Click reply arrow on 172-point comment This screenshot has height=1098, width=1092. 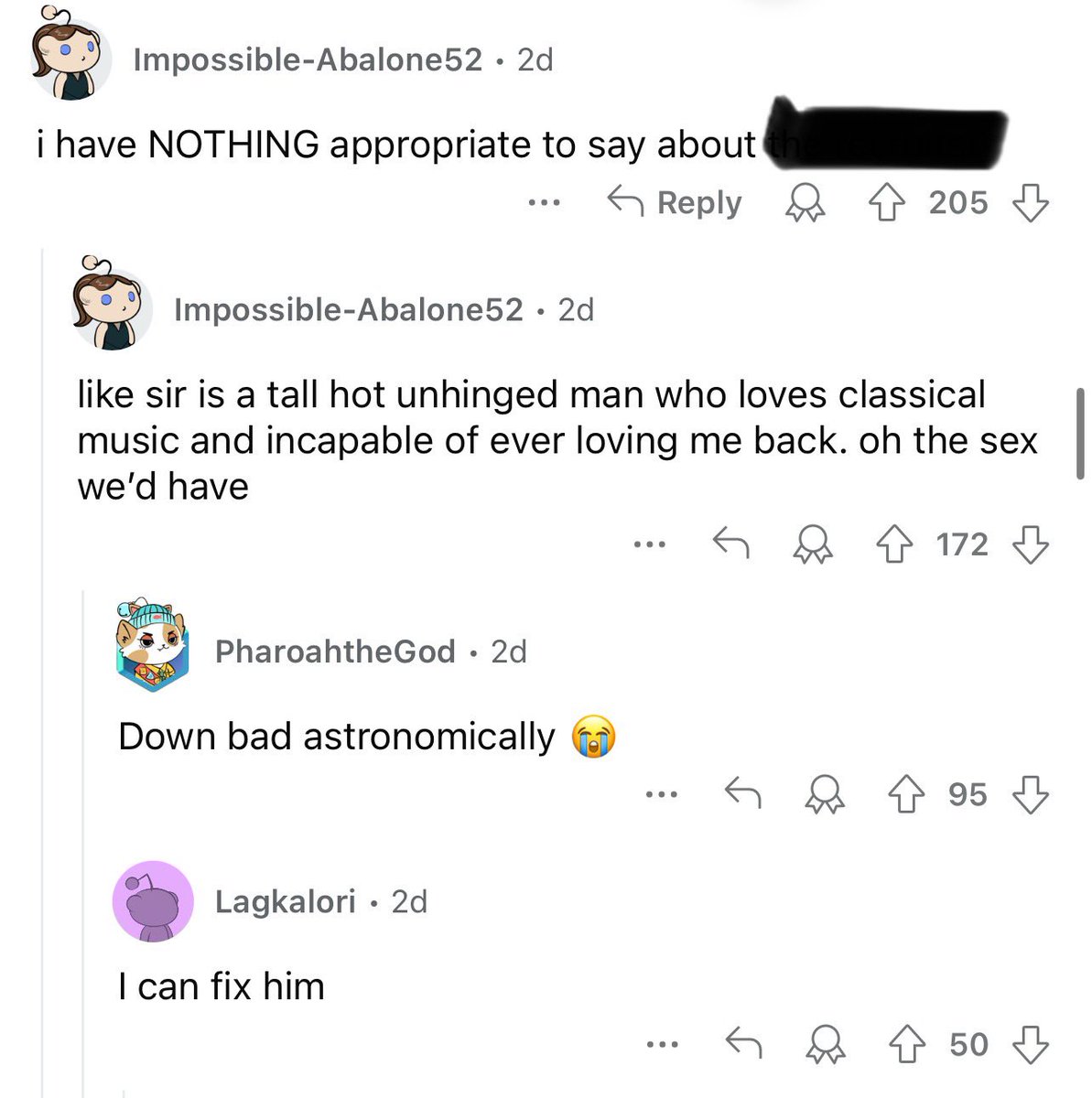pyautogui.click(x=730, y=544)
